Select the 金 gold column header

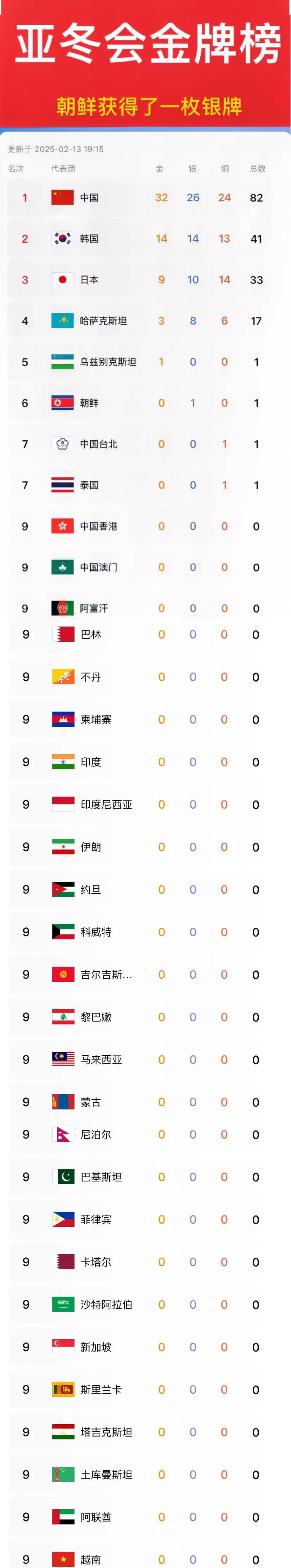(160, 169)
